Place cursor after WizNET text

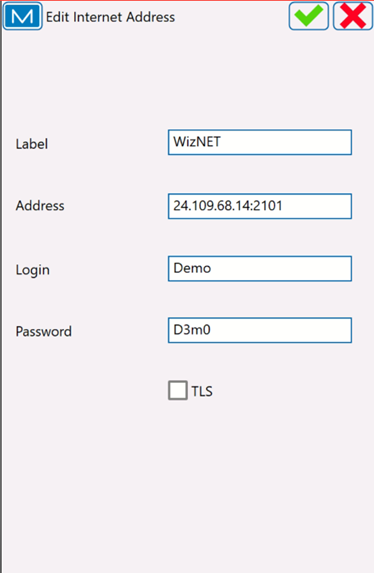click(x=222, y=142)
